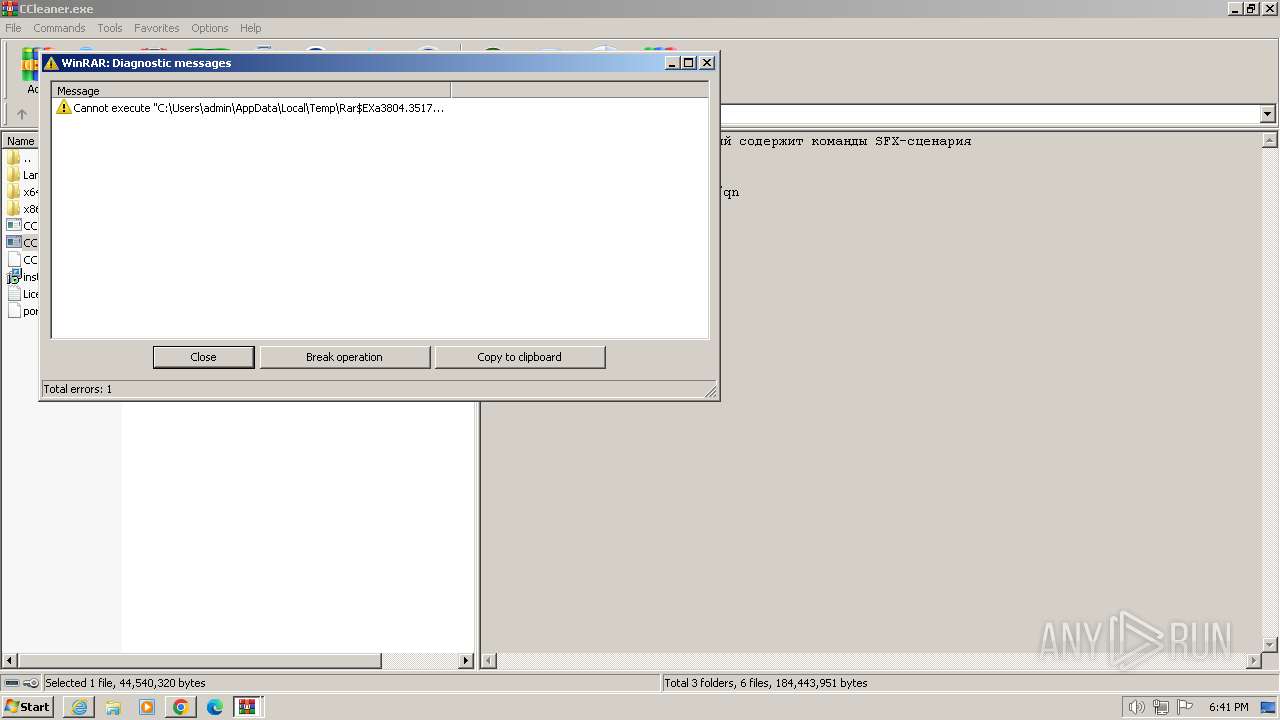Screen dimensions: 1280x720
Task: Open the Help menu
Action: pos(251,28)
